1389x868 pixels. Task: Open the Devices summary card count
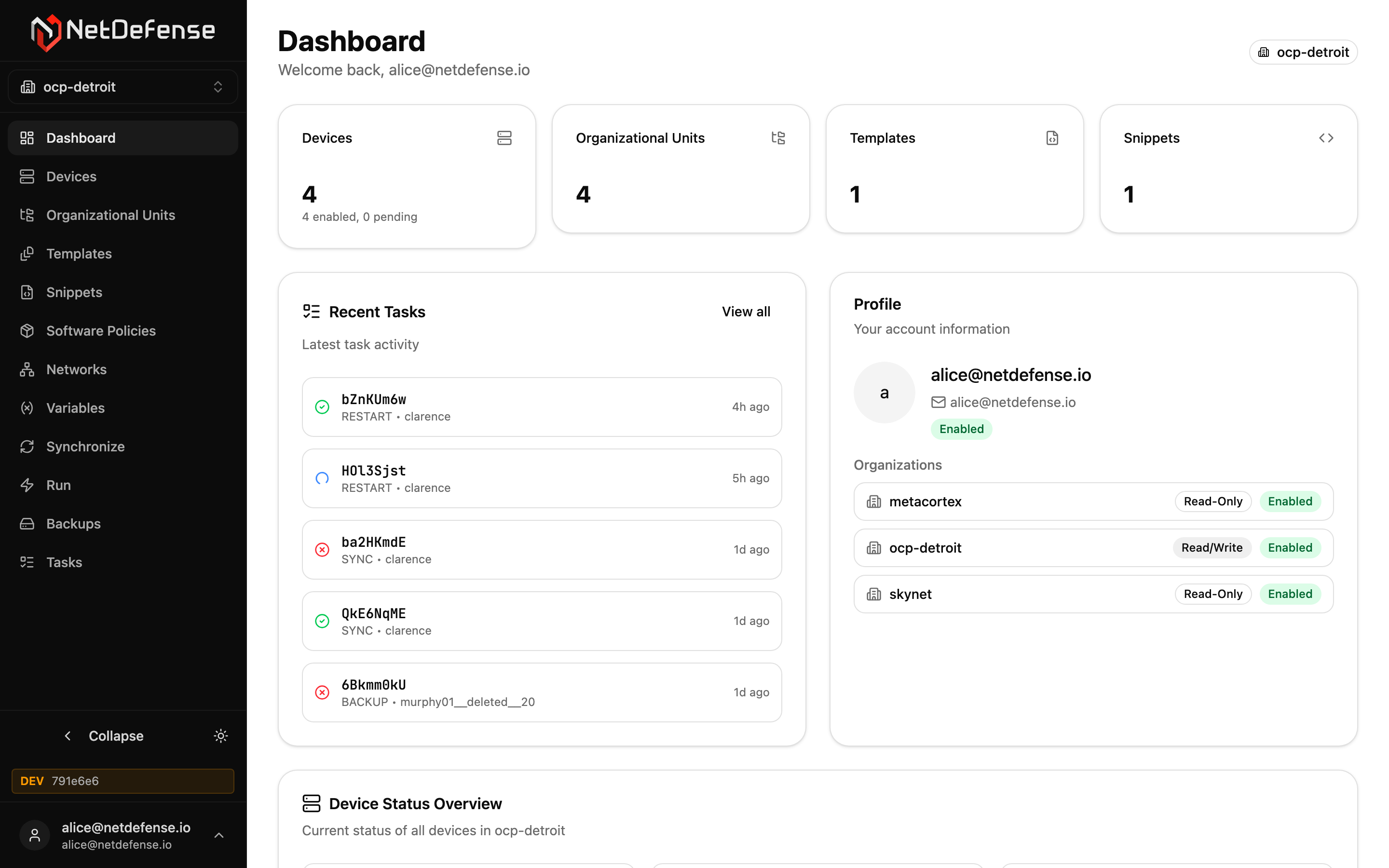point(309,195)
